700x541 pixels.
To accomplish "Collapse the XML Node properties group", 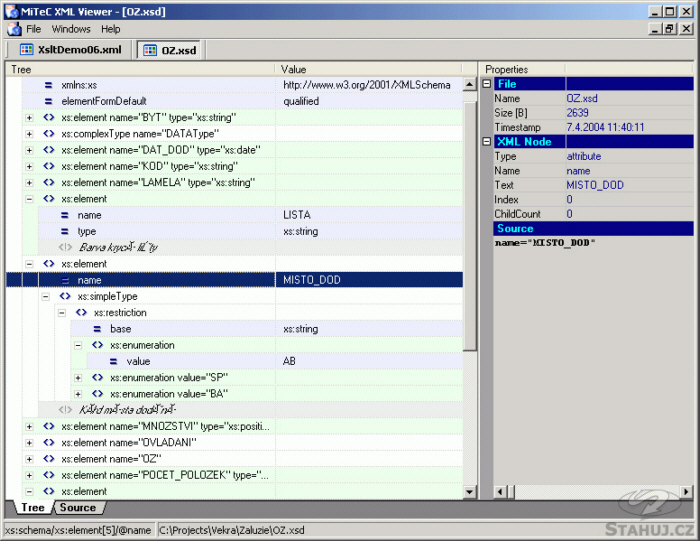I will [487, 141].
